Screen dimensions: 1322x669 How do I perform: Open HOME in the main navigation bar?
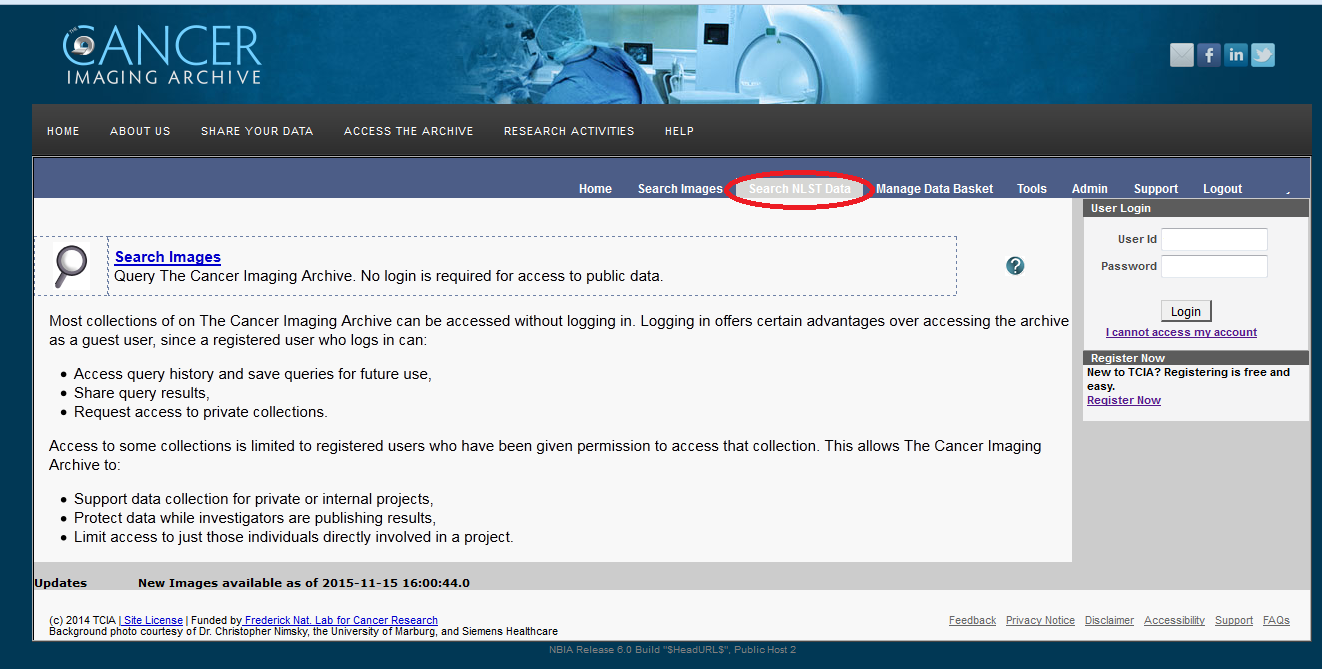[x=63, y=131]
